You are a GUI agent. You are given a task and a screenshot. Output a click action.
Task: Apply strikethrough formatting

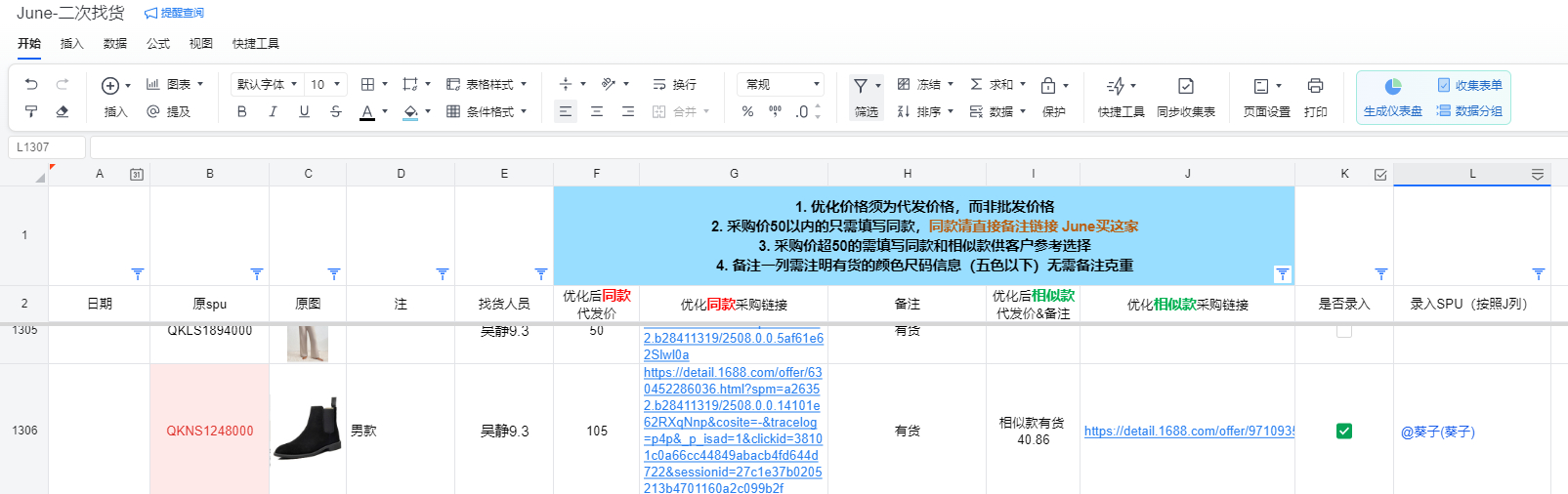tap(335, 111)
